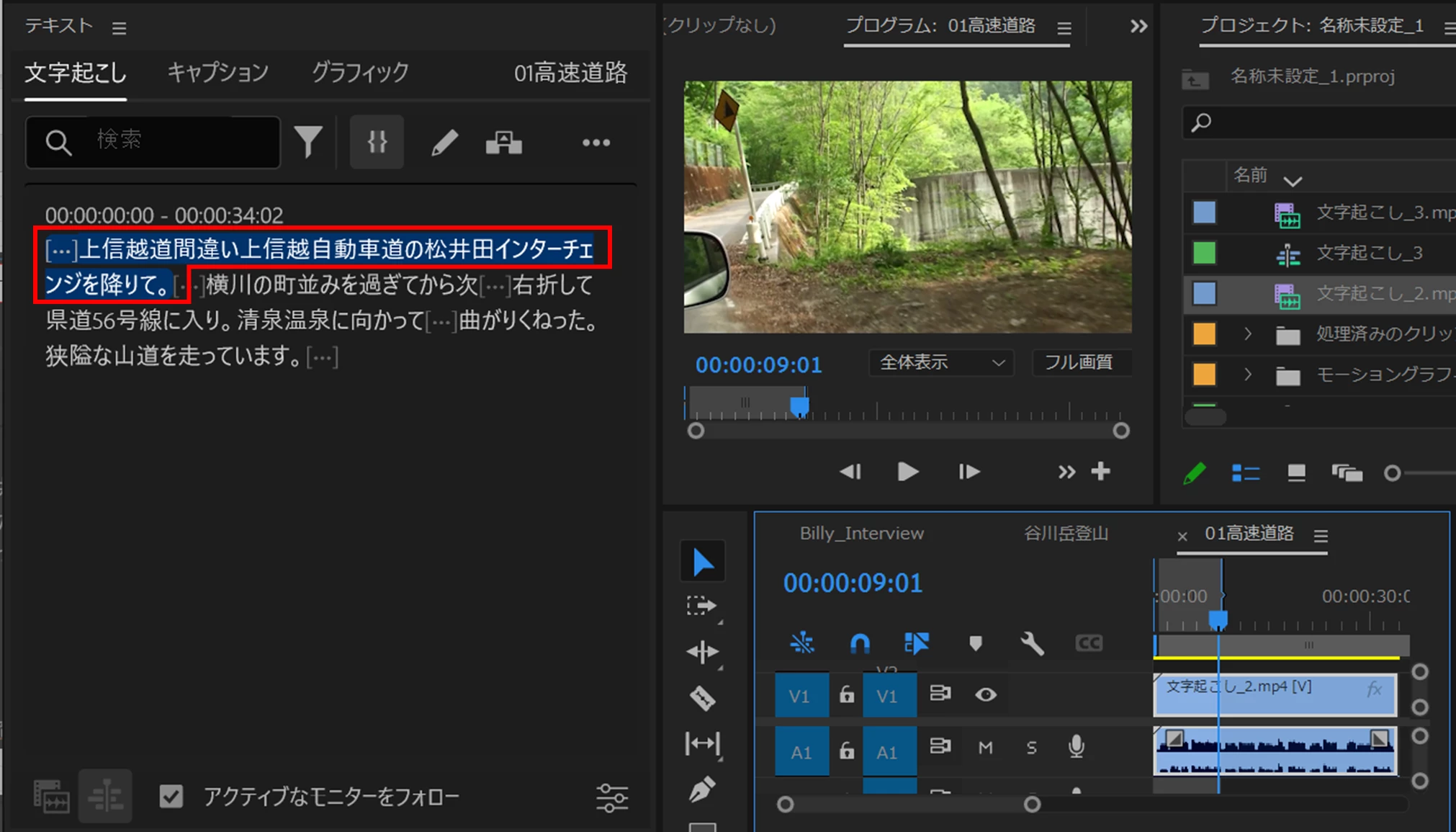
Task: Select the Razor tool in the tools panel
Action: [702, 697]
